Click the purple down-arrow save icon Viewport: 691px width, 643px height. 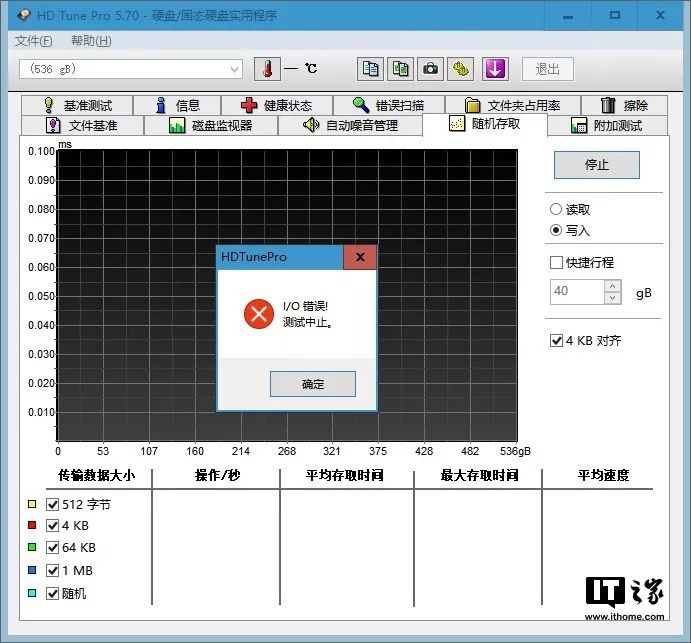496,69
